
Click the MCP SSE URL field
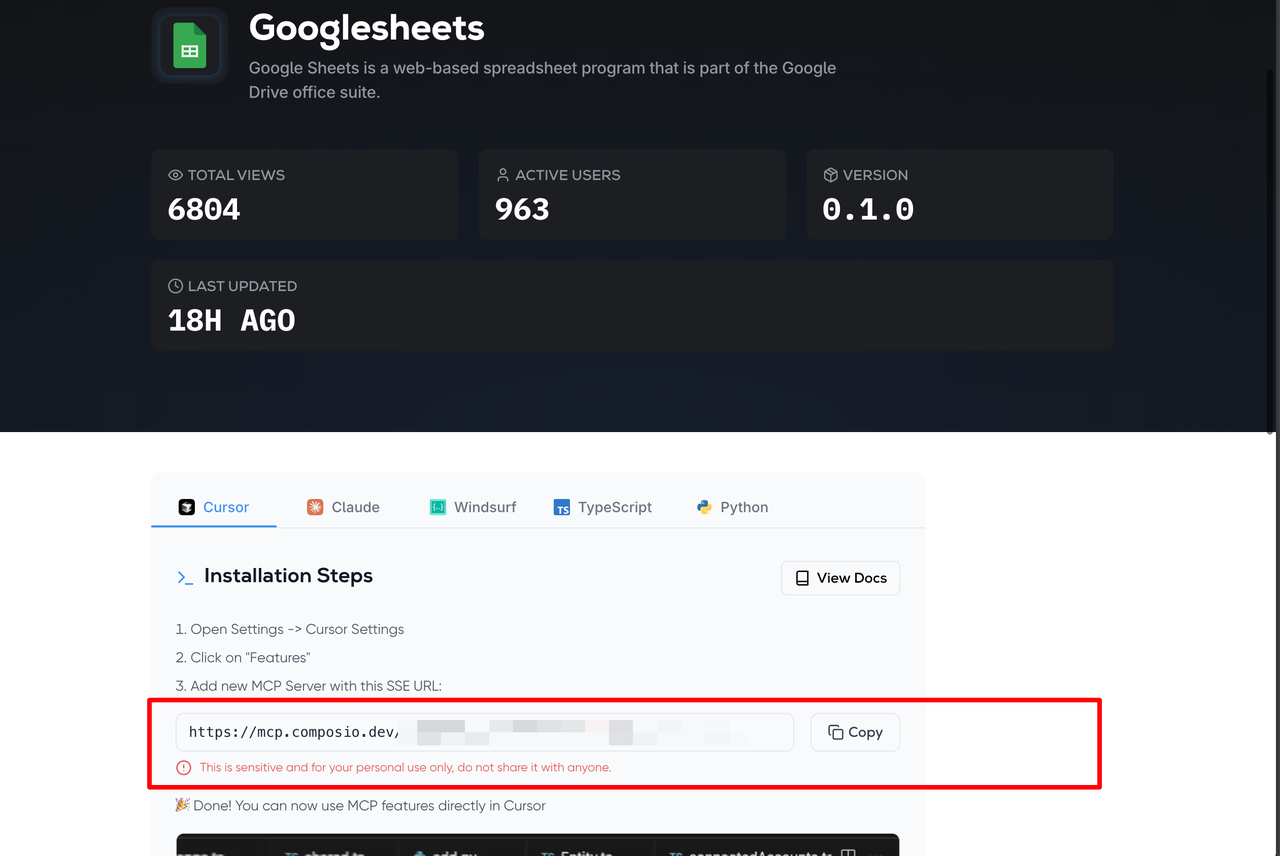(485, 732)
